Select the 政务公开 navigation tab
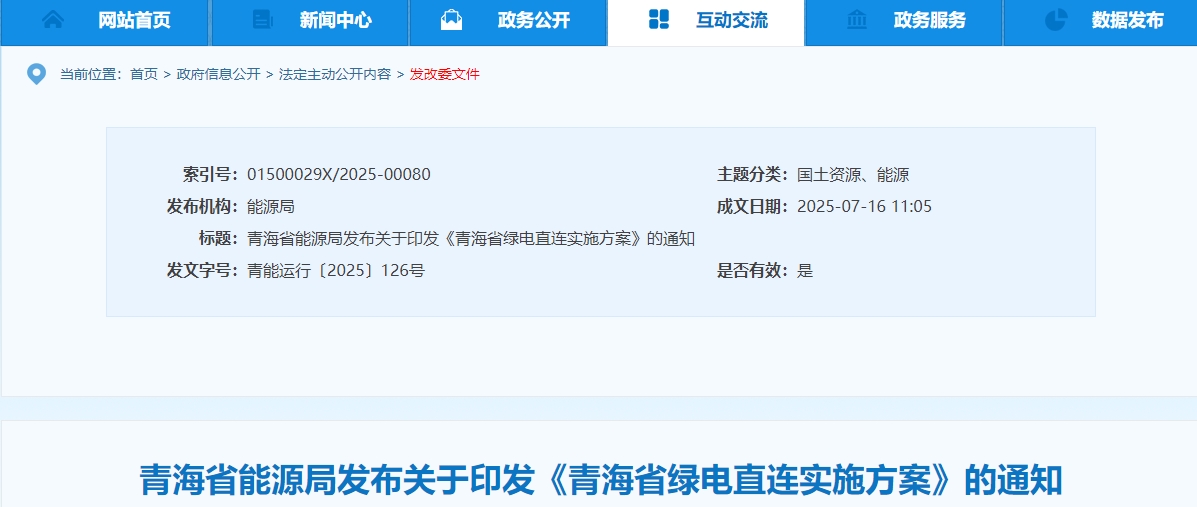 [x=534, y=20]
